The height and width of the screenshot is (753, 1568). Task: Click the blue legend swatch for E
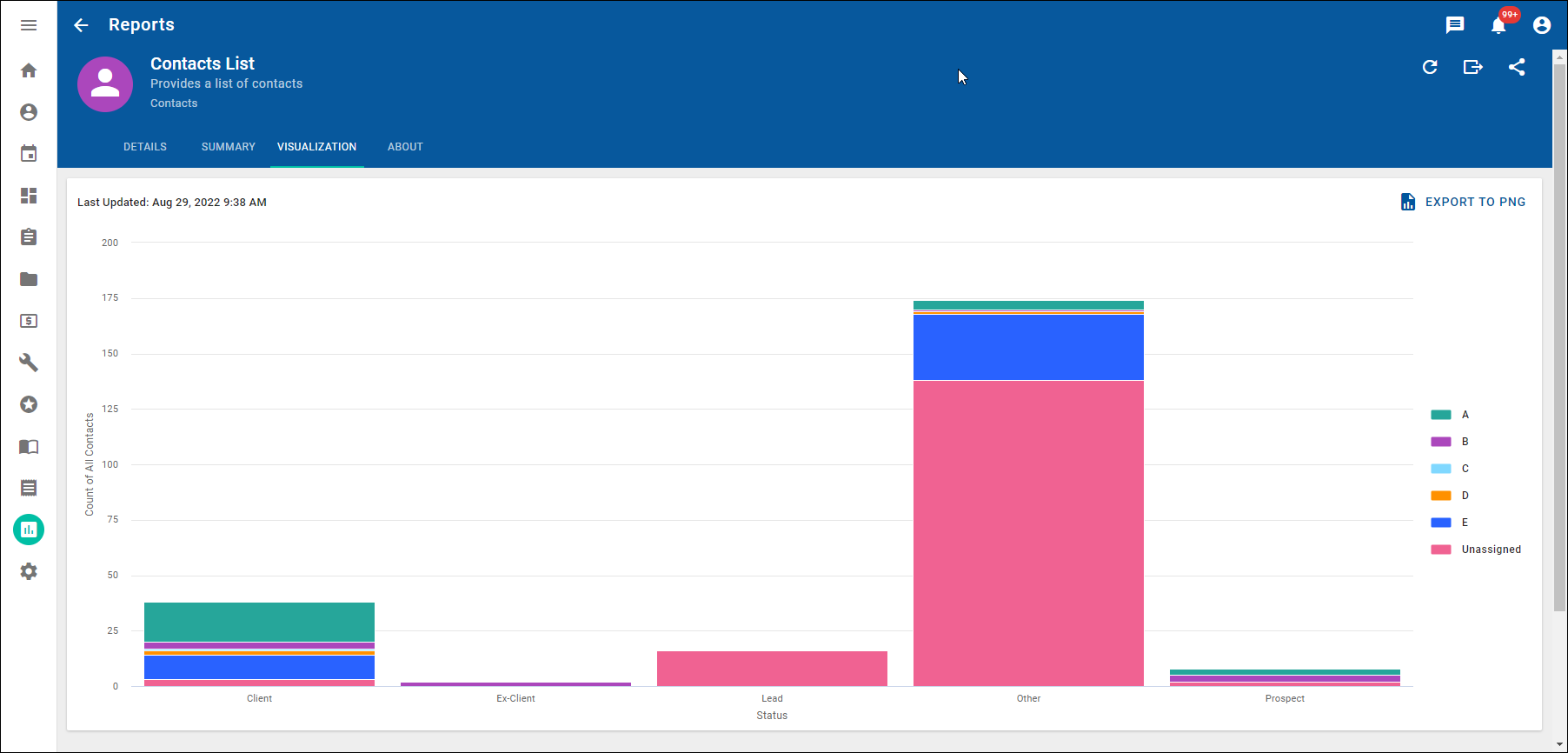pyautogui.click(x=1441, y=523)
